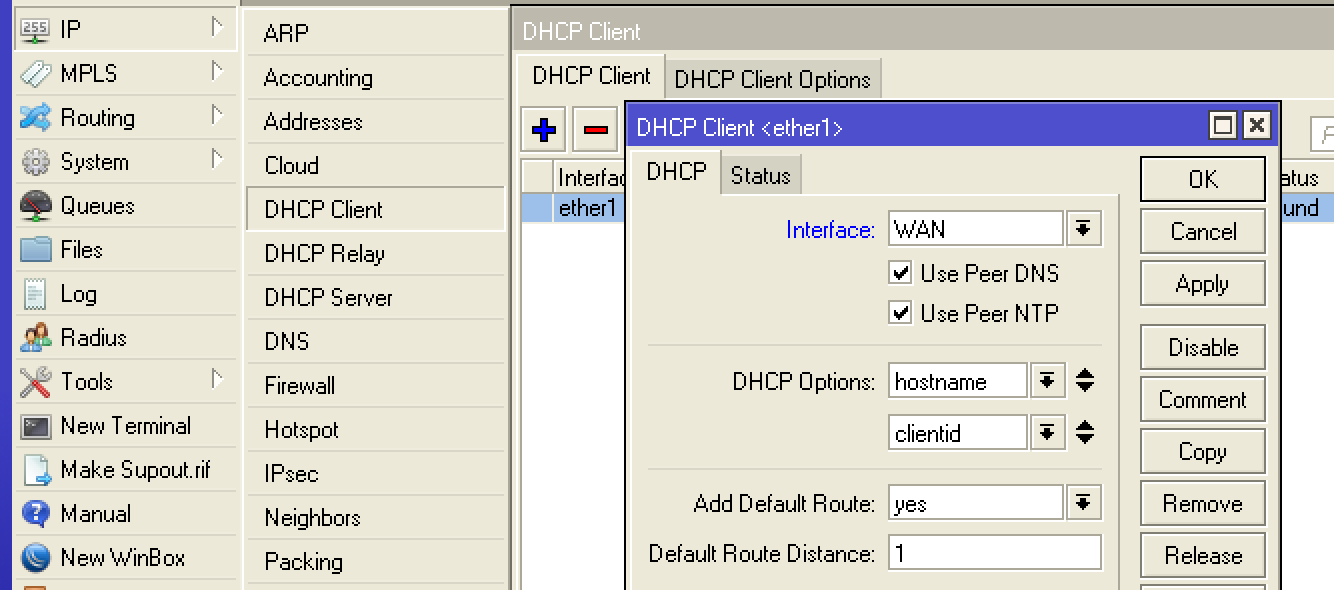Select DHCP Client menu entry

click(x=376, y=209)
